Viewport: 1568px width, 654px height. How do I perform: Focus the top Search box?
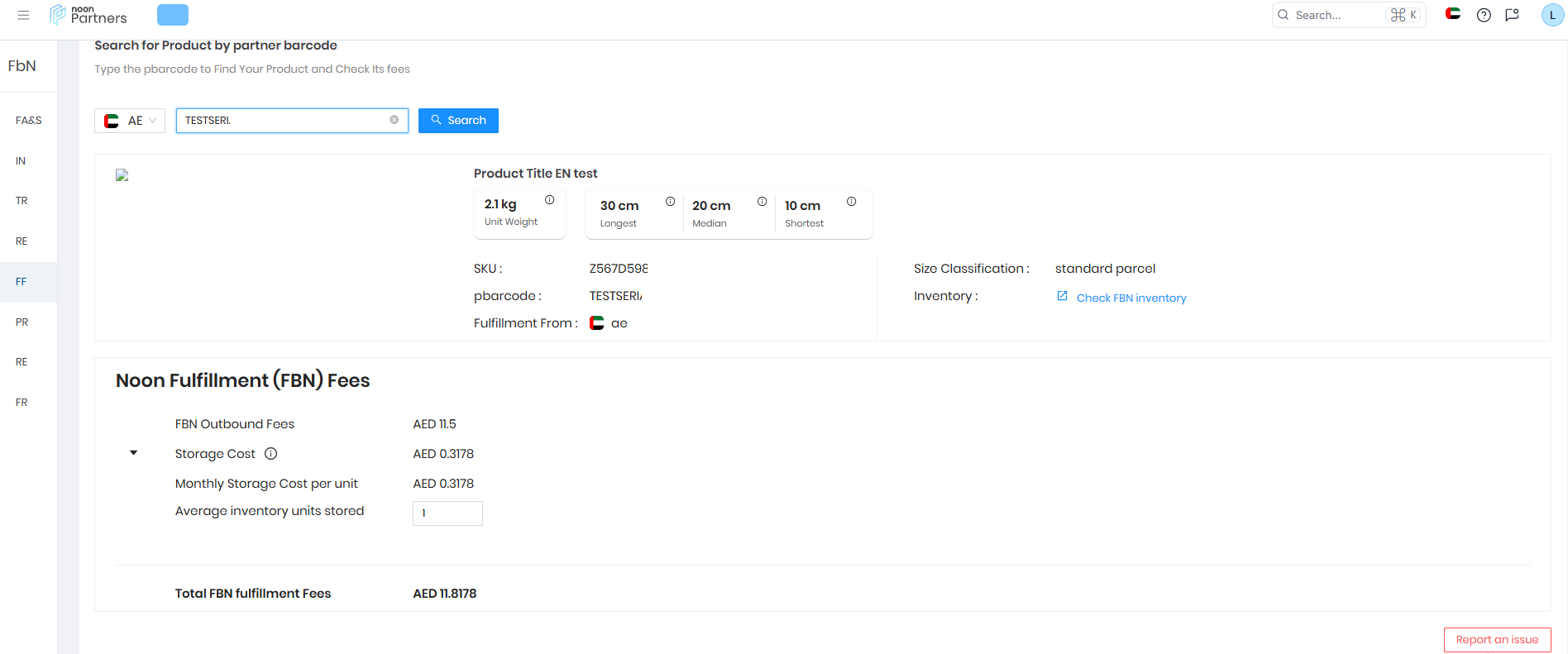point(1349,15)
